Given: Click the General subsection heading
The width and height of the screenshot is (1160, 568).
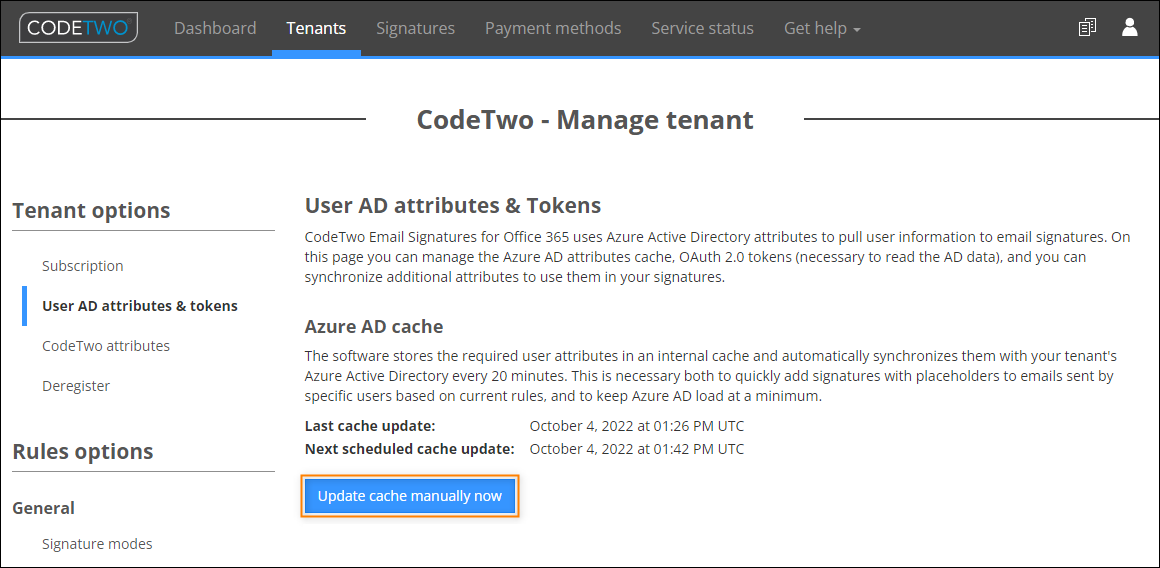Looking at the screenshot, I should pyautogui.click(x=44, y=508).
